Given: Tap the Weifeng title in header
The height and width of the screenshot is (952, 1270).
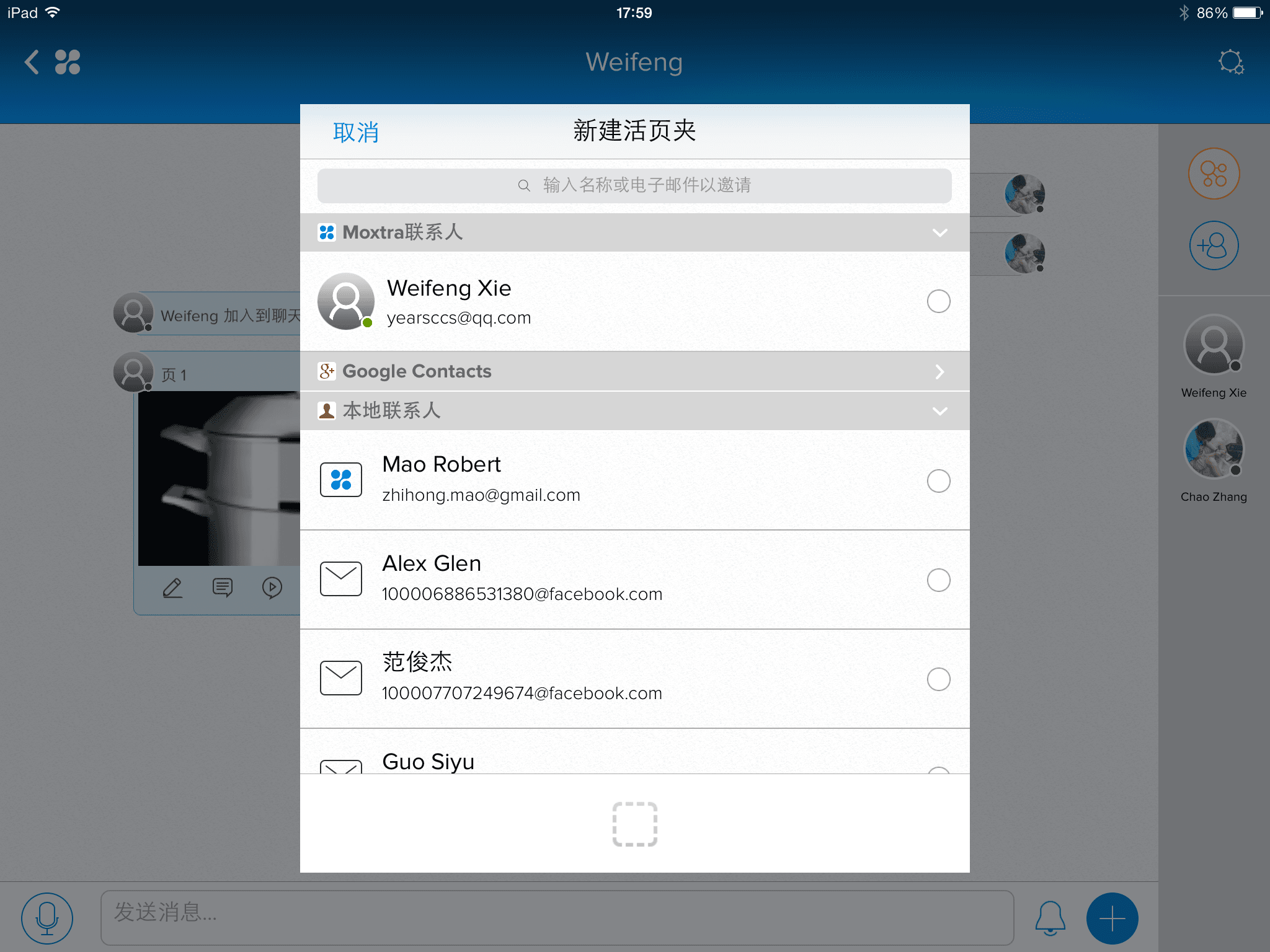Looking at the screenshot, I should point(634,62).
